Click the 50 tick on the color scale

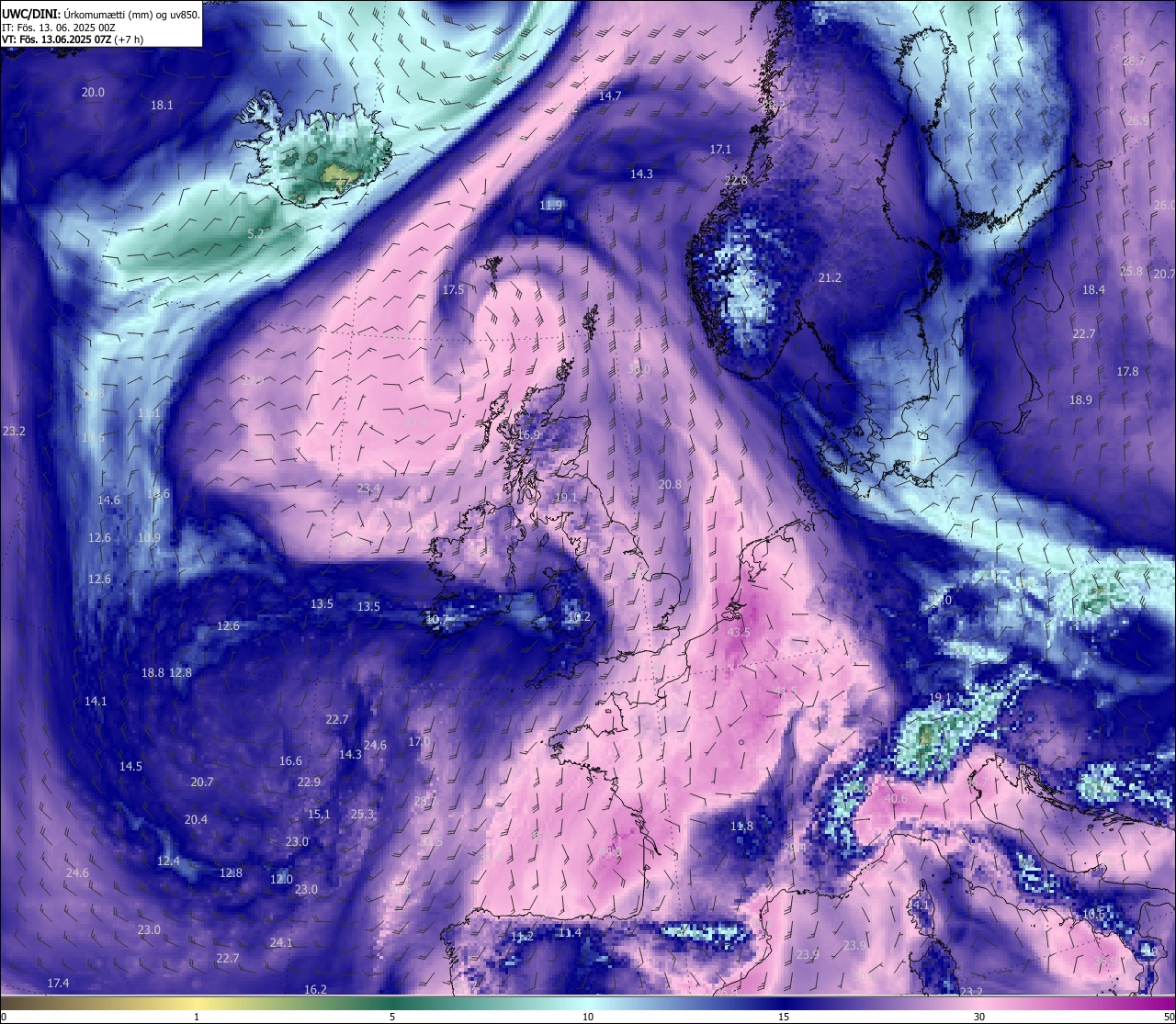[1169, 1017]
